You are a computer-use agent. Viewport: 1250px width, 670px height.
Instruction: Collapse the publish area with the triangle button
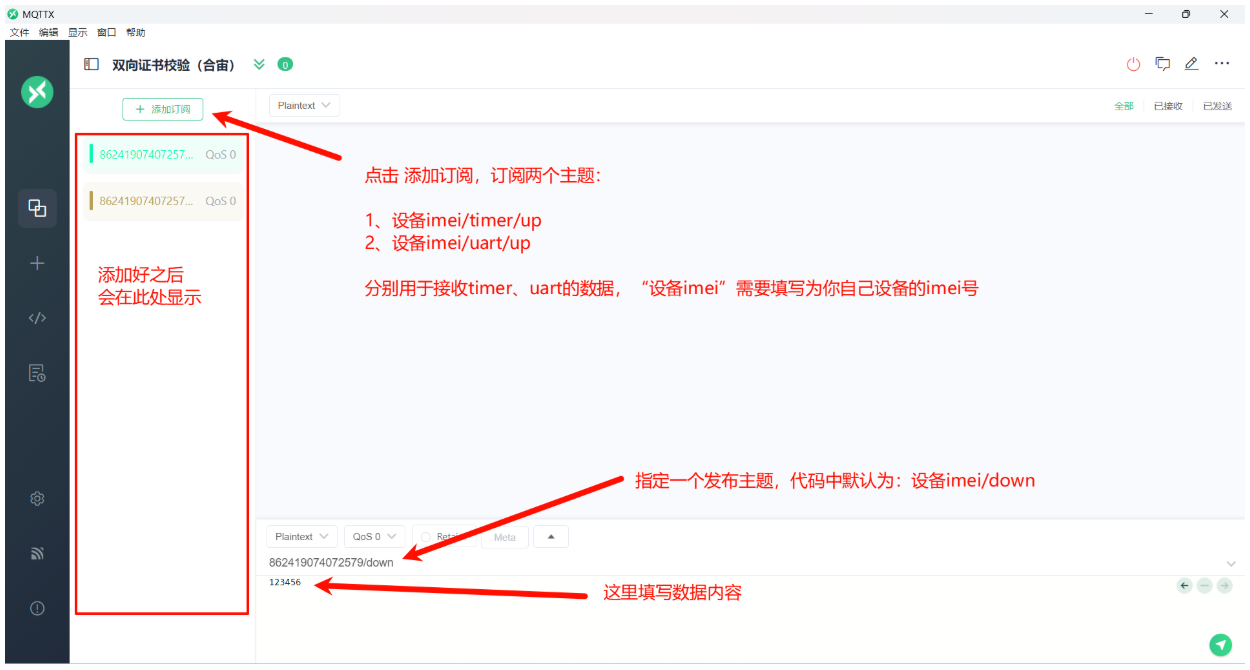pyautogui.click(x=551, y=537)
